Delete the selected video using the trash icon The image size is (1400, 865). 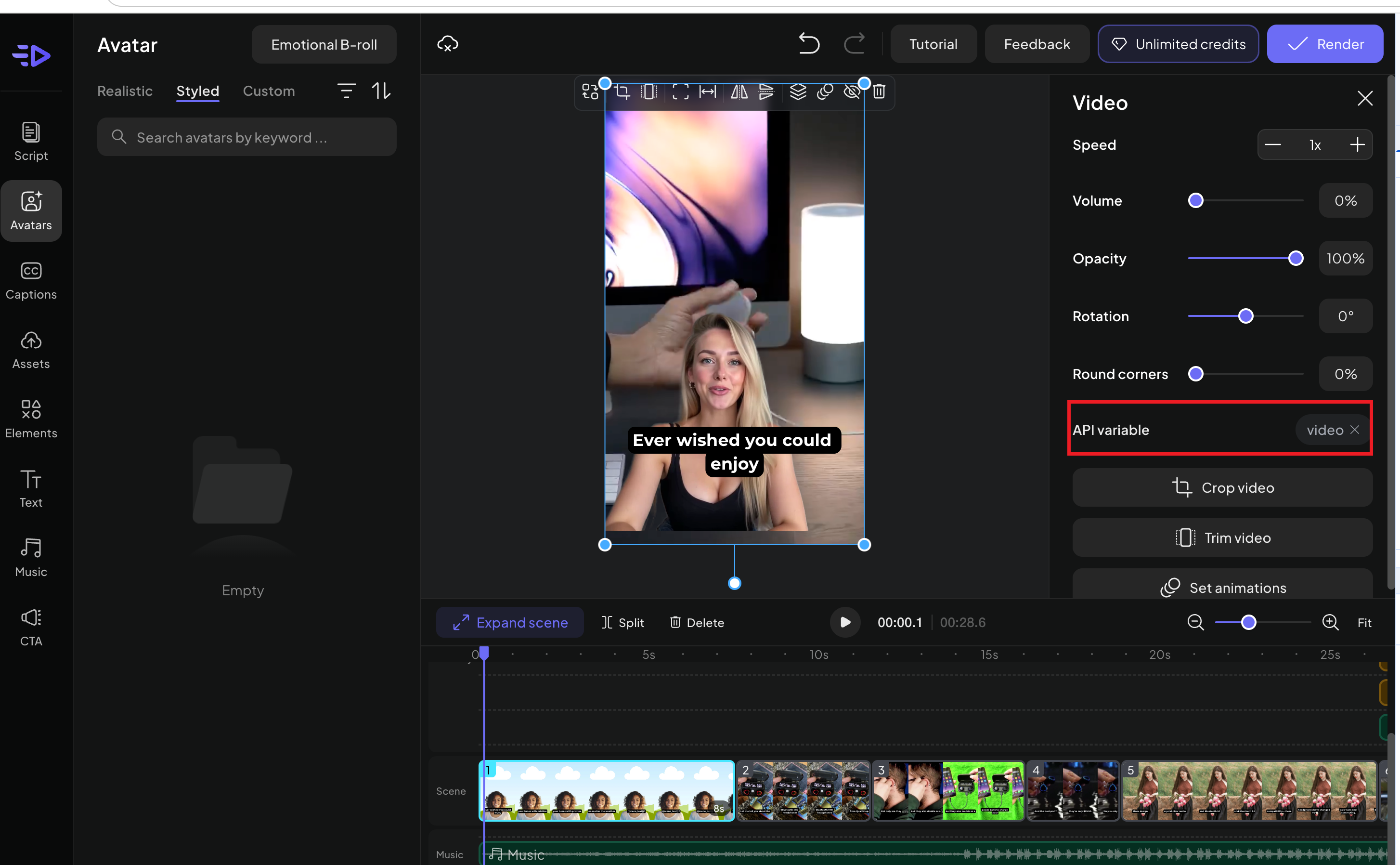(x=879, y=92)
